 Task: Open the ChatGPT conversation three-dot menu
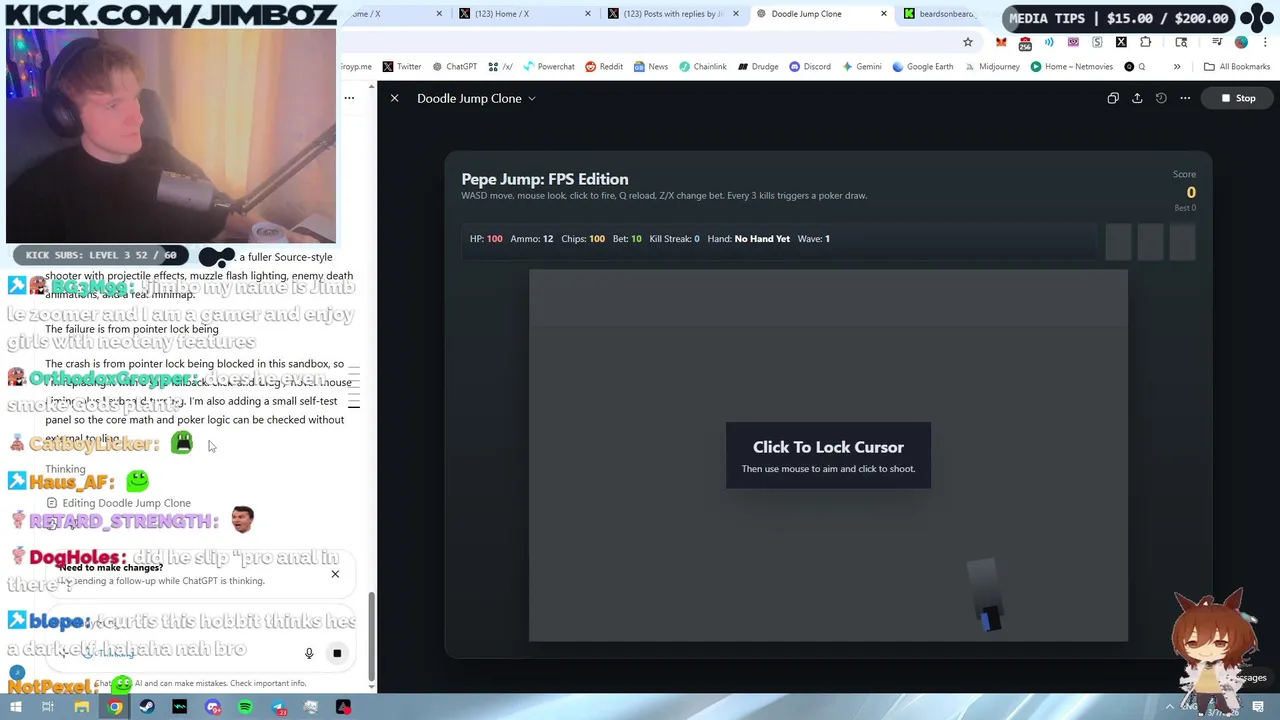click(x=349, y=98)
